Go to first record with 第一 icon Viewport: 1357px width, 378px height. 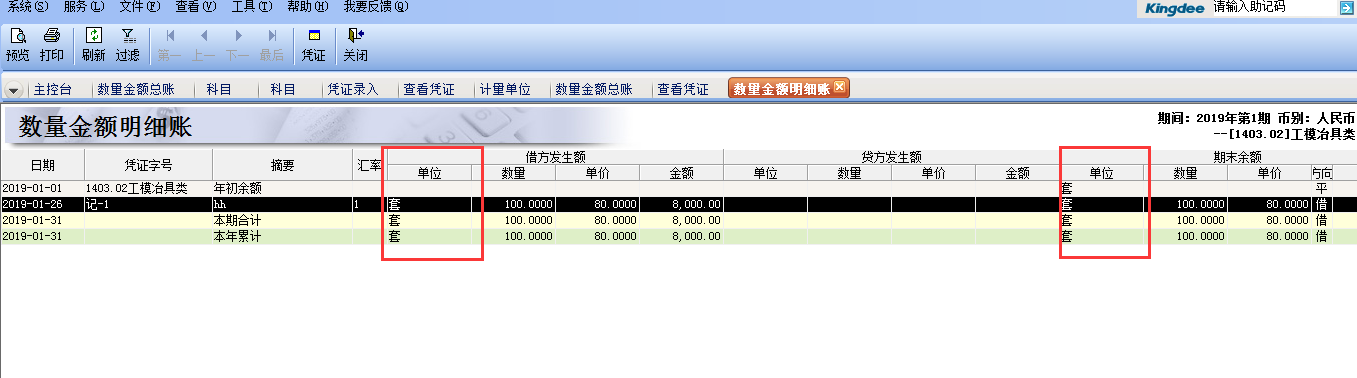(170, 44)
